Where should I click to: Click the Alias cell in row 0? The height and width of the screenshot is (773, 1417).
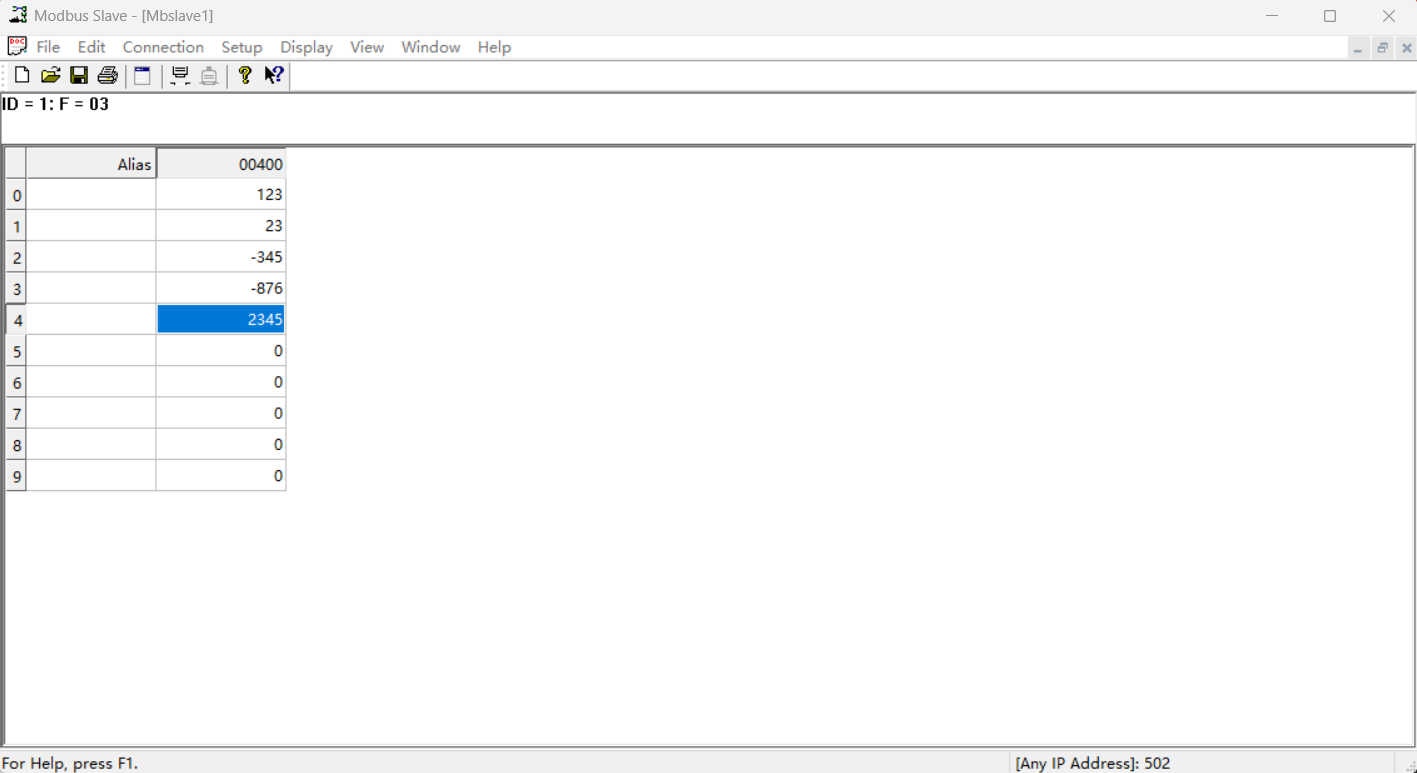tap(91, 195)
